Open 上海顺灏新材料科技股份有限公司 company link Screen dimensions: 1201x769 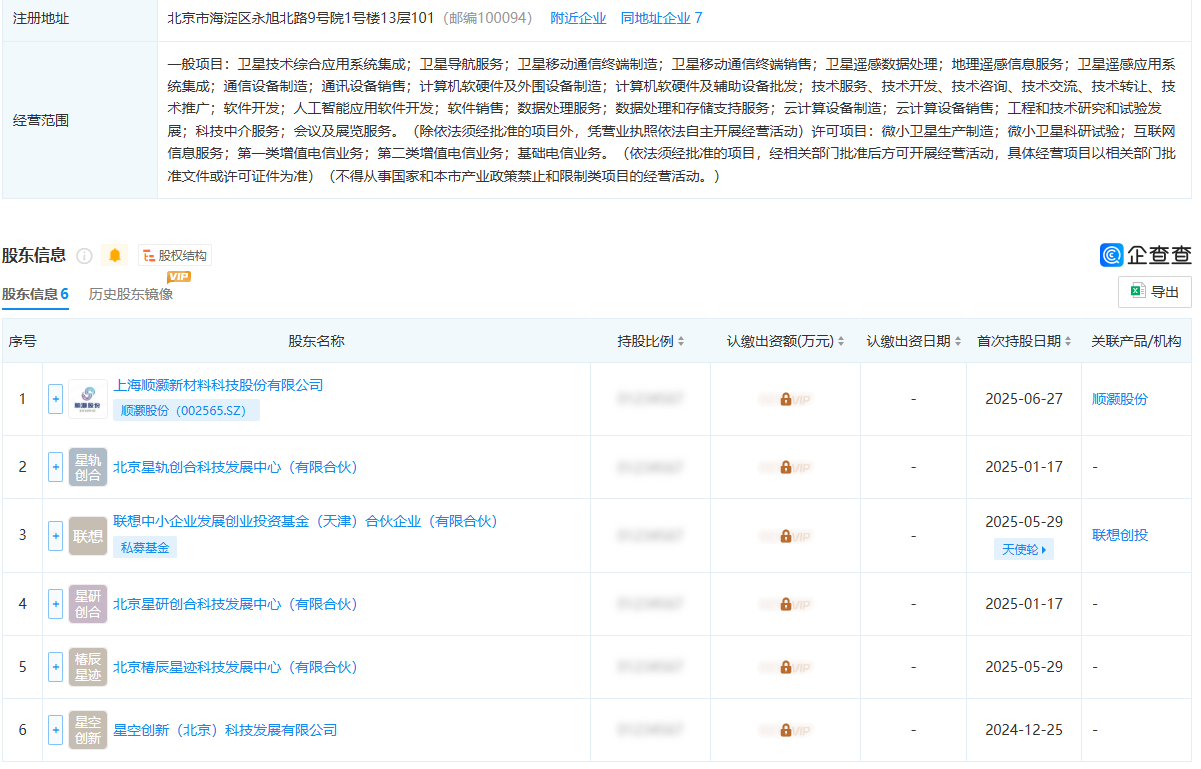click(x=218, y=385)
